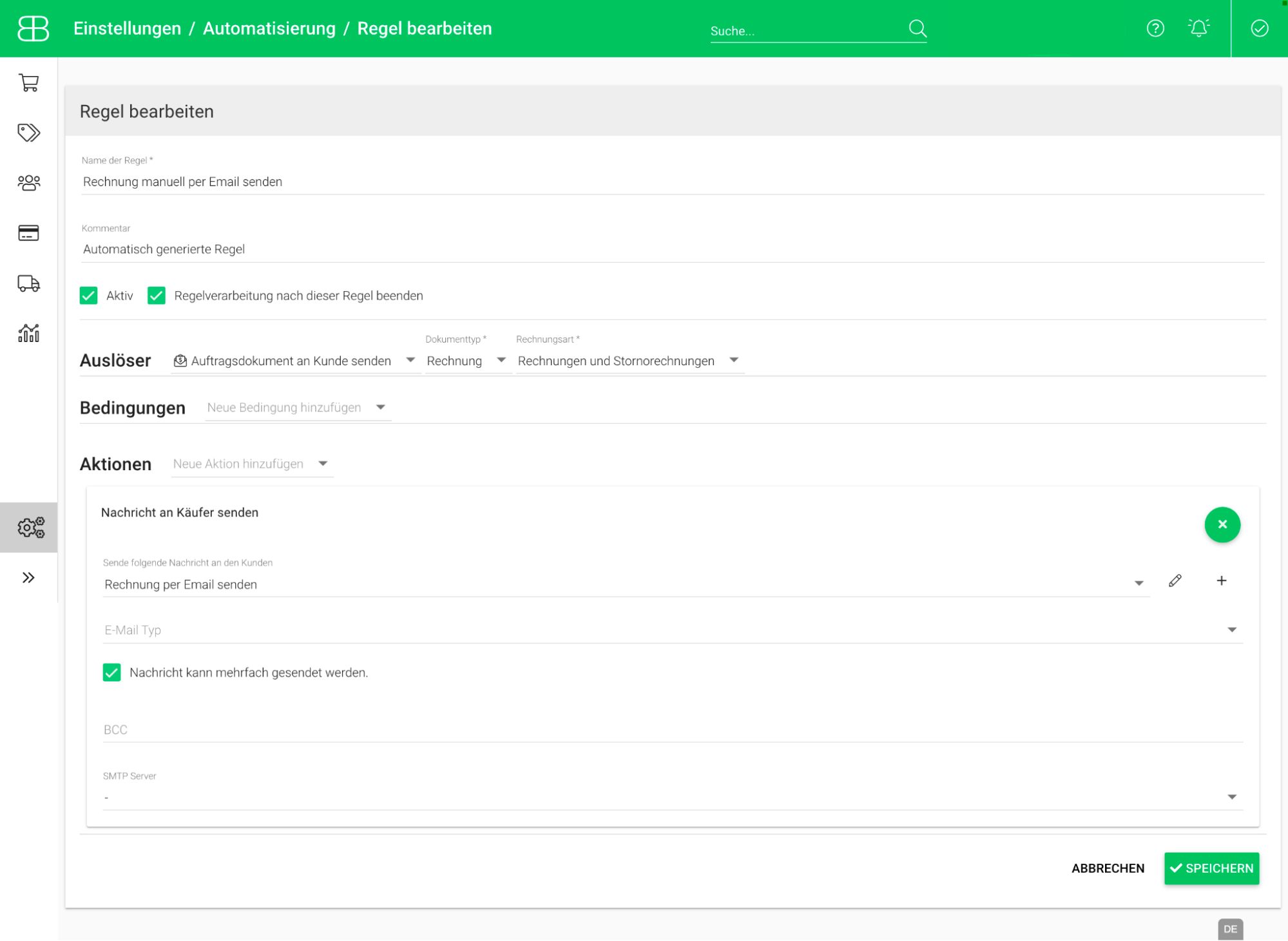Click Abbrechen to cancel editing
Screen dimensions: 1288x941
(x=1107, y=868)
